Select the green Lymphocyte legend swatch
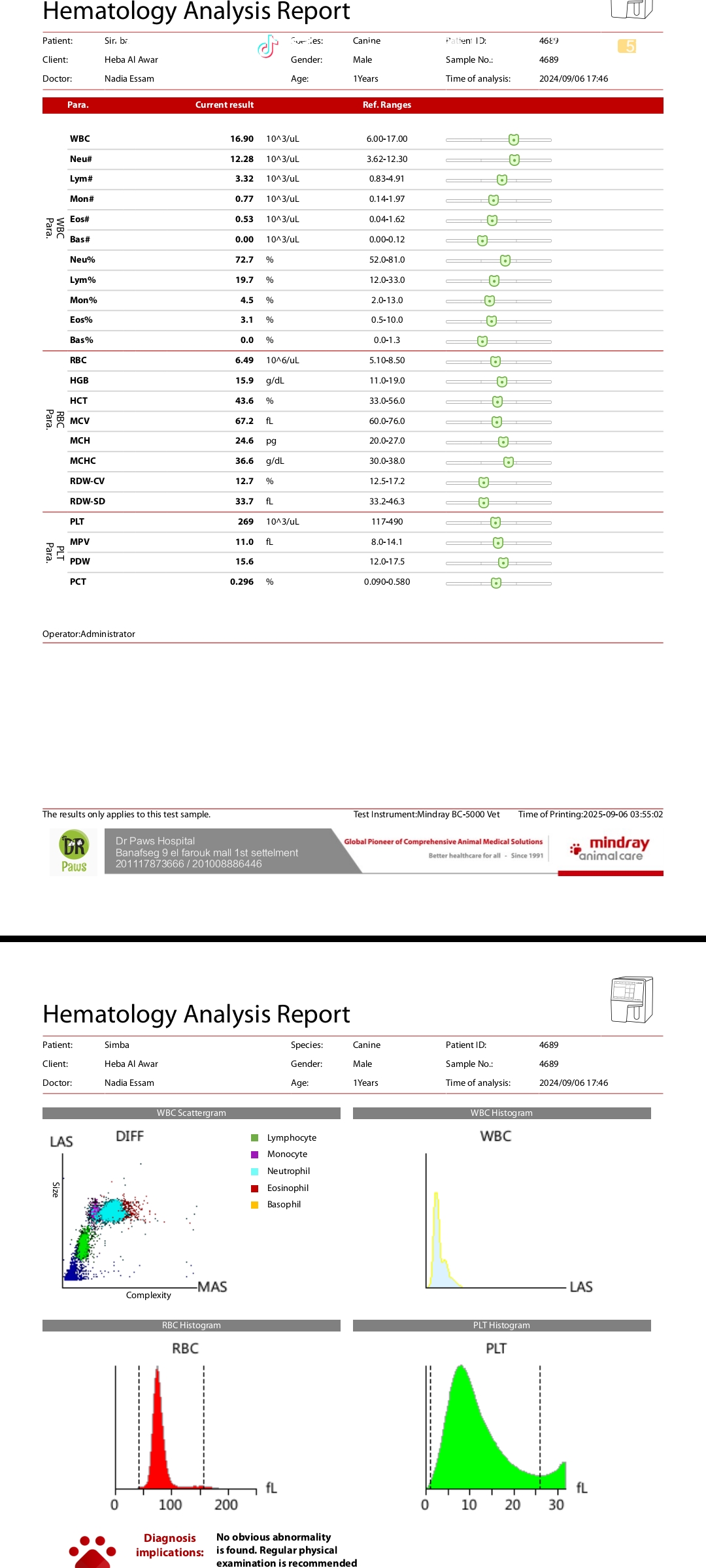 point(255,1138)
